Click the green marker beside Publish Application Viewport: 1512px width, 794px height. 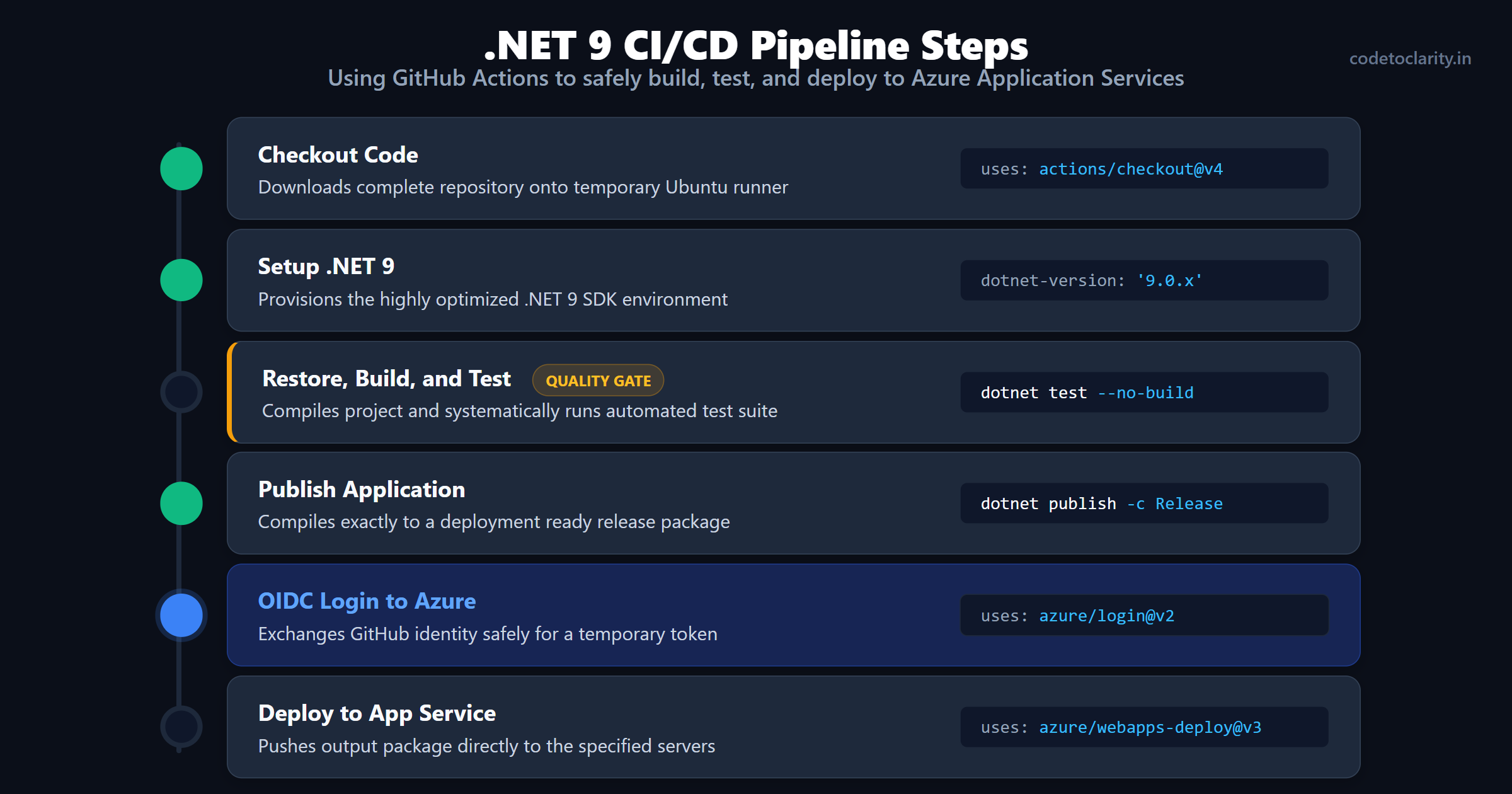[181, 503]
